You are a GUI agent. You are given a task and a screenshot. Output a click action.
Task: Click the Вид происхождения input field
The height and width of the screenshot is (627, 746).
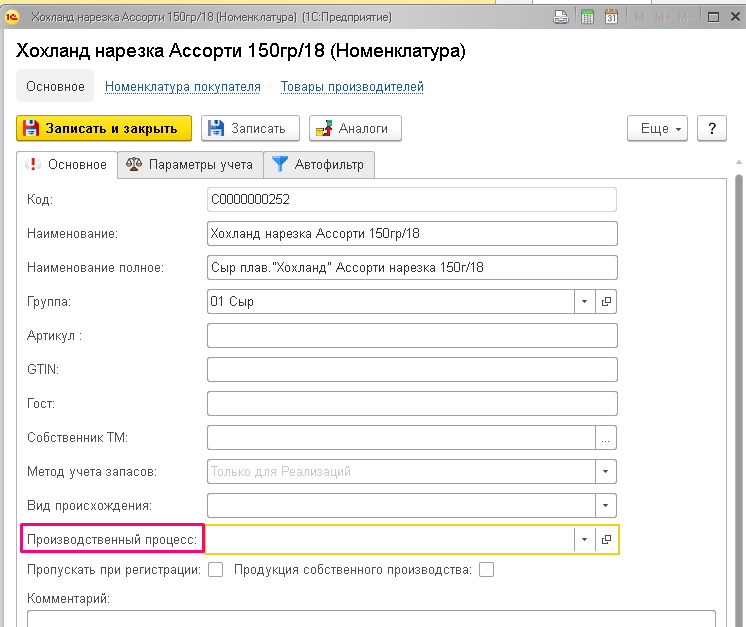click(x=401, y=506)
